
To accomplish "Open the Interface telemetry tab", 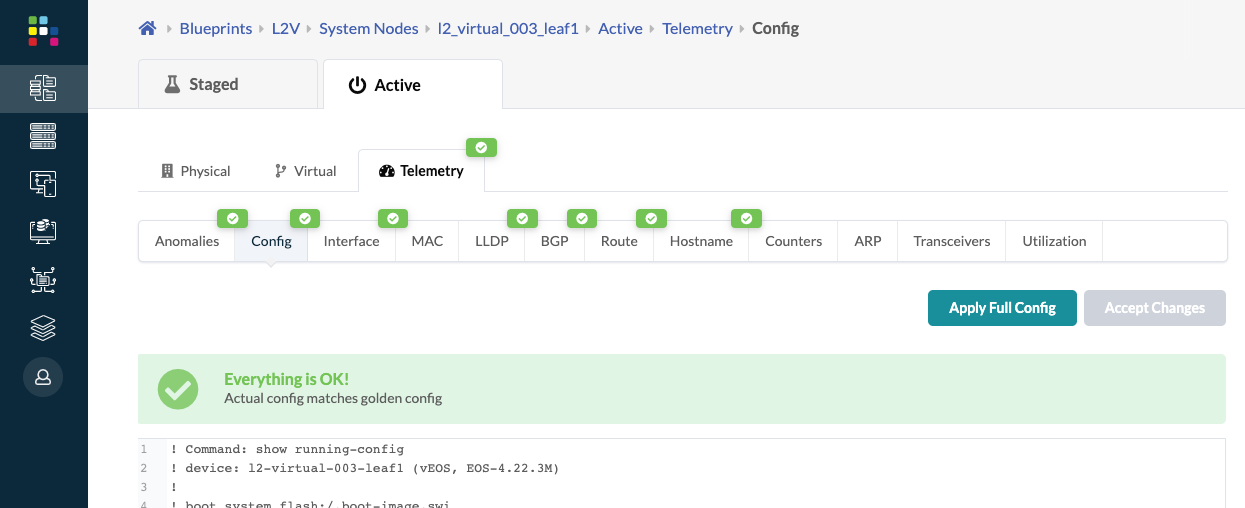I will click(x=351, y=241).
